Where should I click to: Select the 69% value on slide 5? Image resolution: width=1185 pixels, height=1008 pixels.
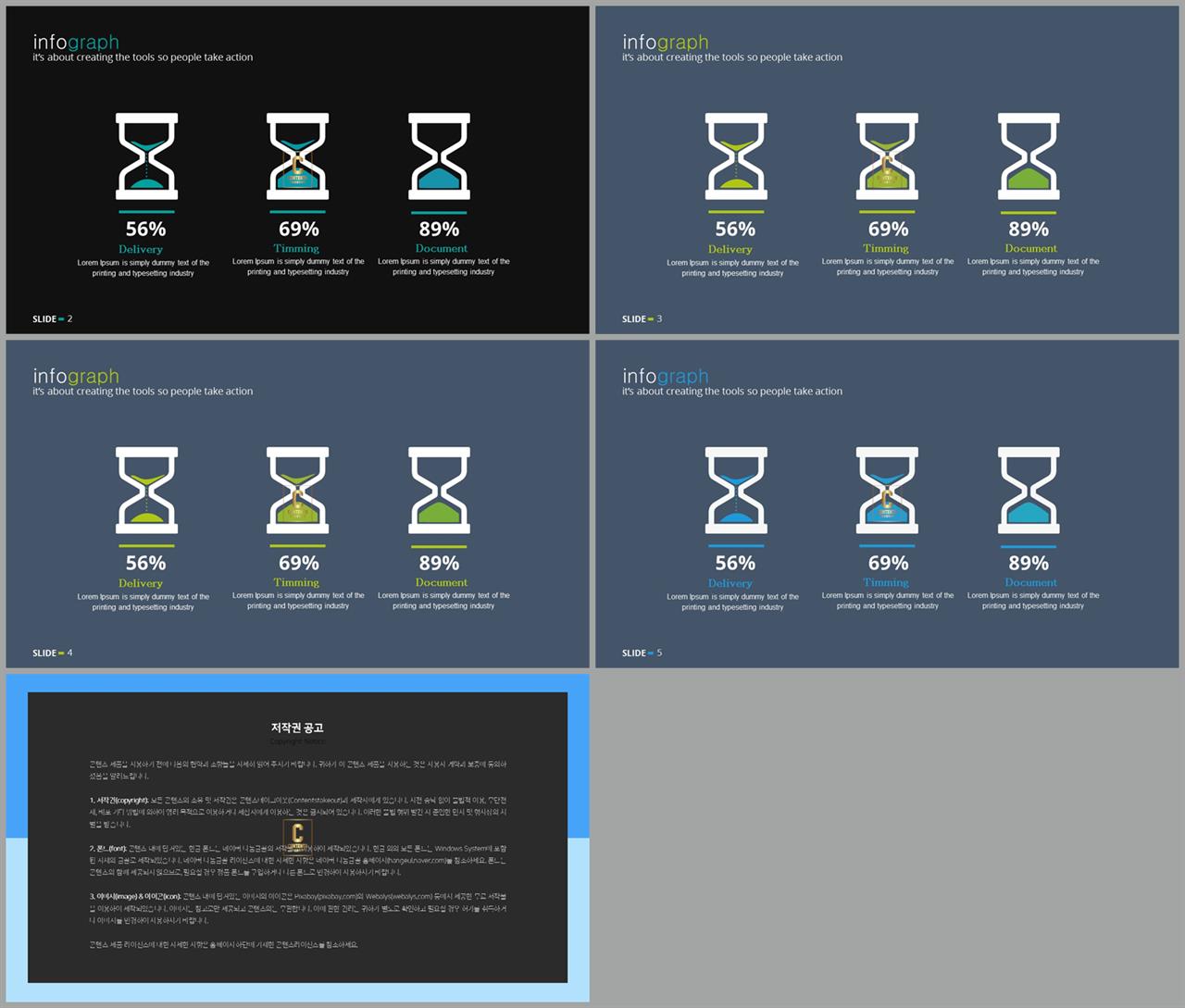point(888,563)
